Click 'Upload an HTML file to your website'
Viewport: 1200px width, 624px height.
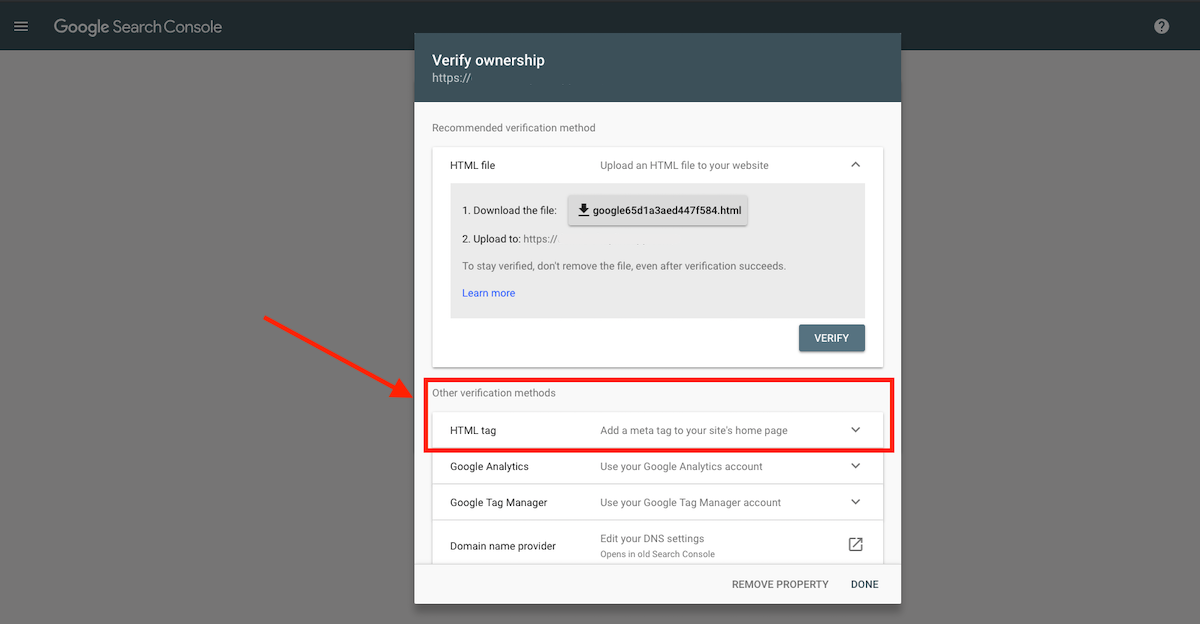click(684, 165)
